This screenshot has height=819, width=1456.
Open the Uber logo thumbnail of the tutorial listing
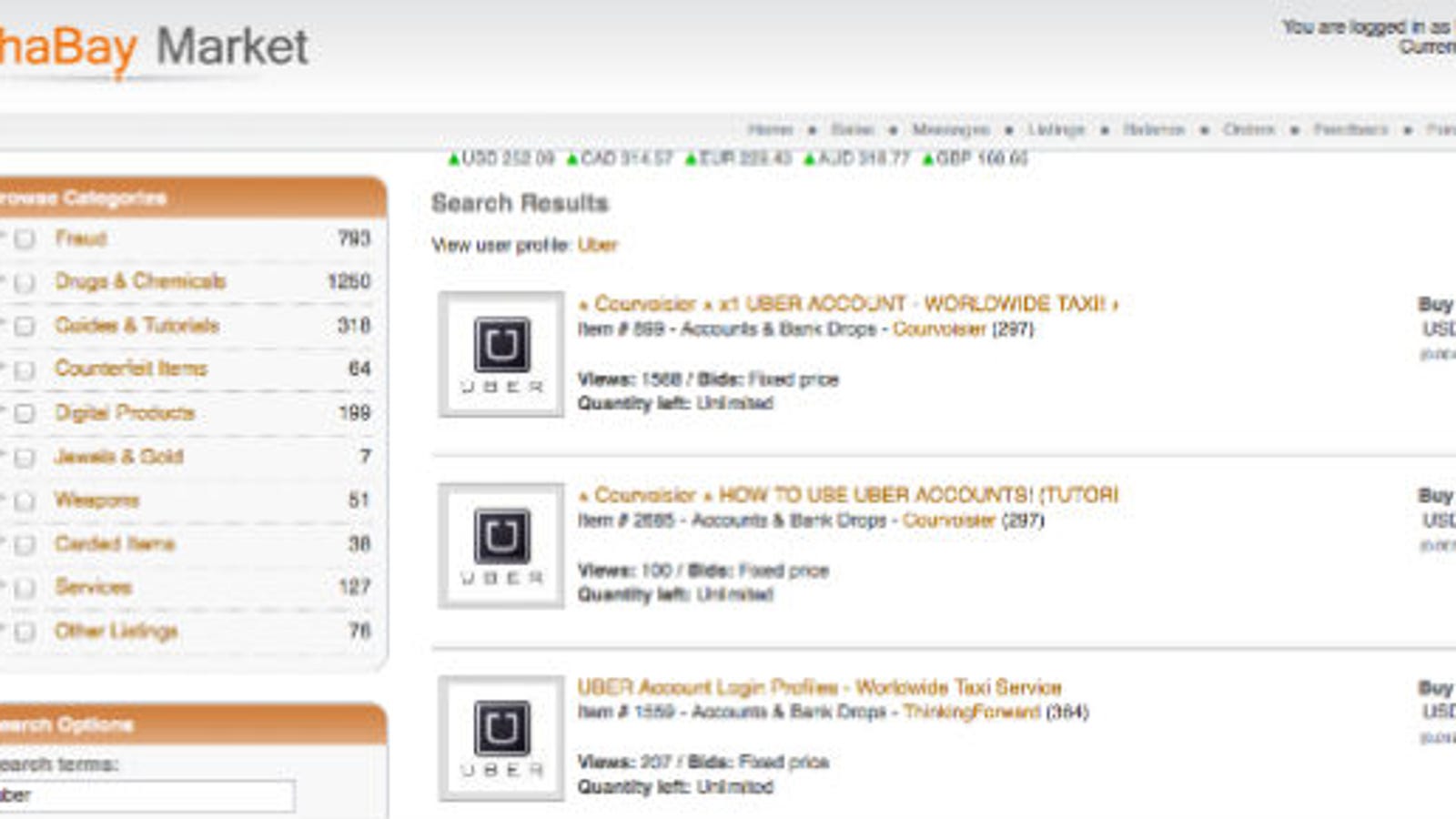(501, 546)
